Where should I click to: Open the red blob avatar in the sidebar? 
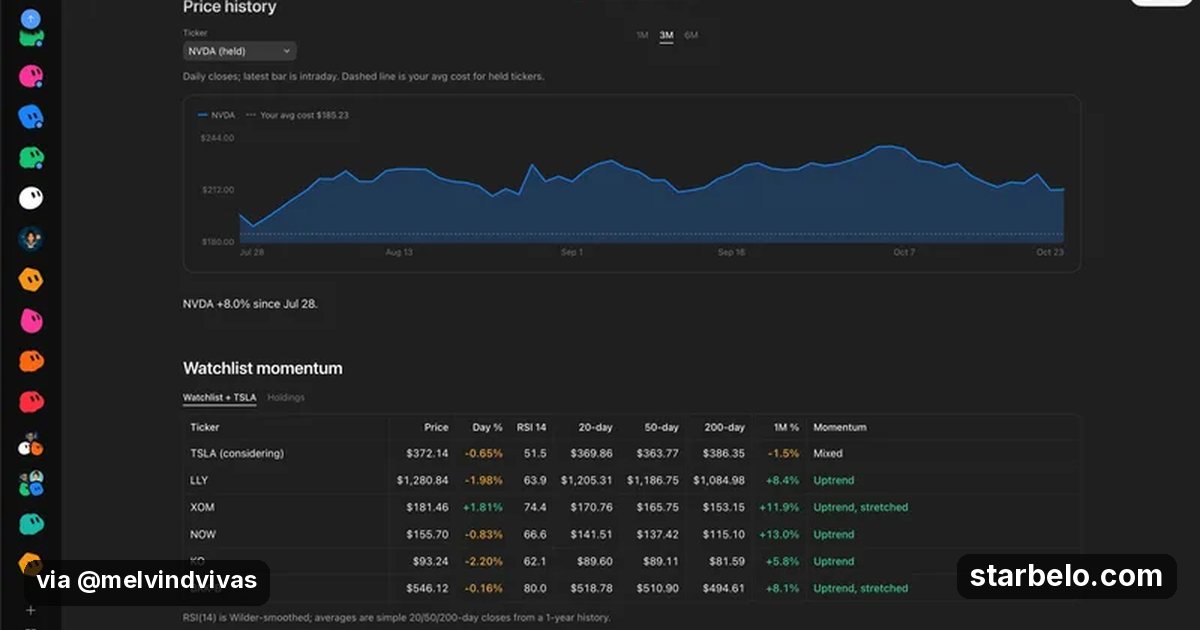[31, 402]
